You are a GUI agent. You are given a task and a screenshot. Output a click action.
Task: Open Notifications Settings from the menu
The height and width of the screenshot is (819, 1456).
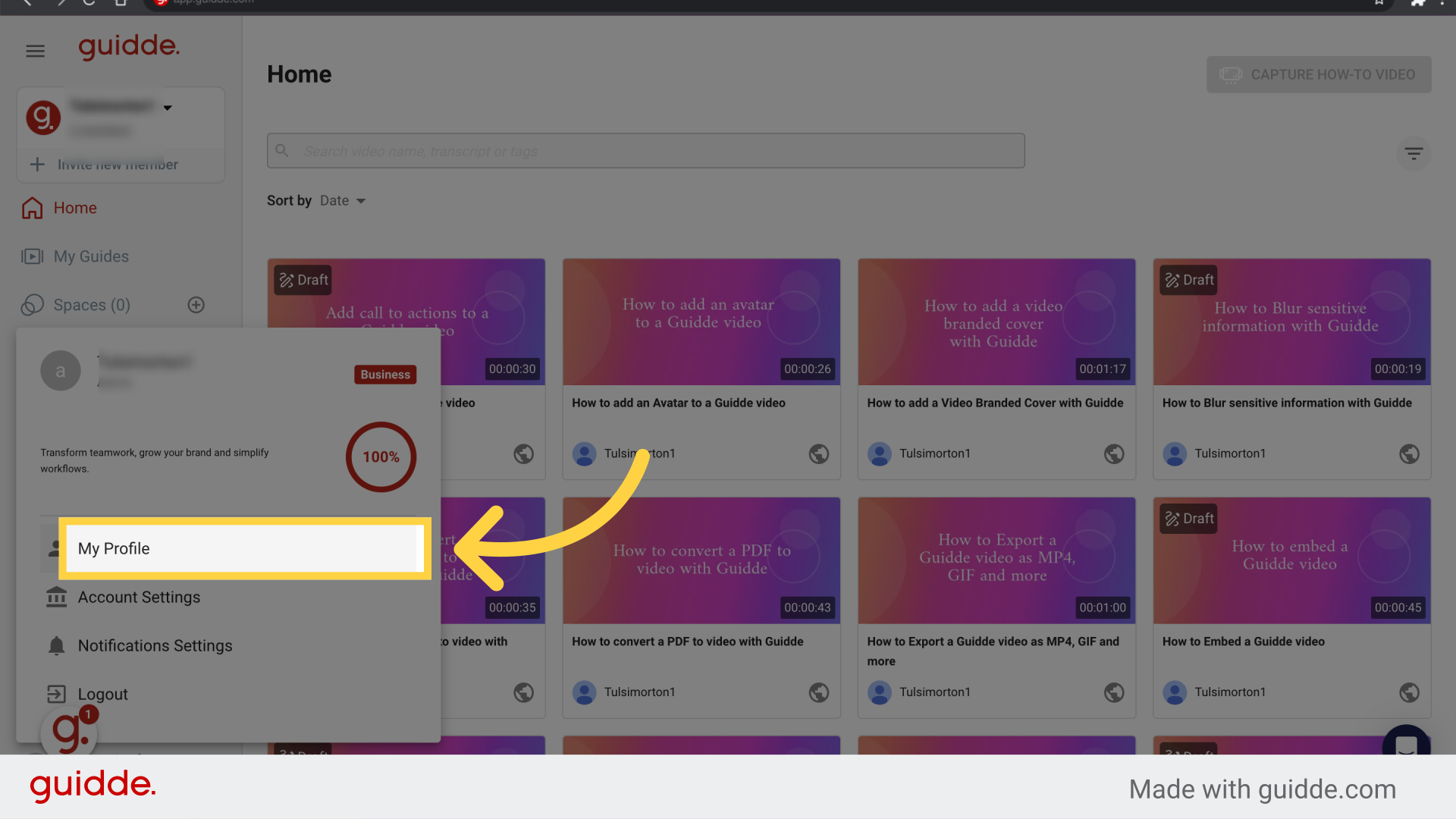pyautogui.click(x=155, y=645)
